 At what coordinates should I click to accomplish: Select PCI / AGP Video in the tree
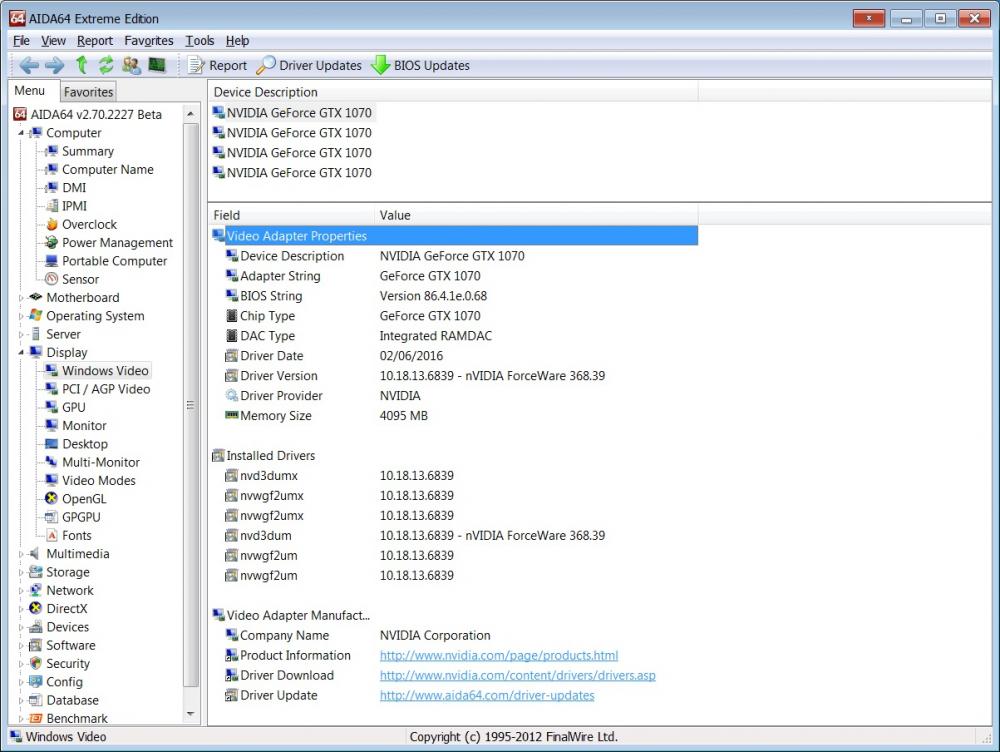click(106, 389)
